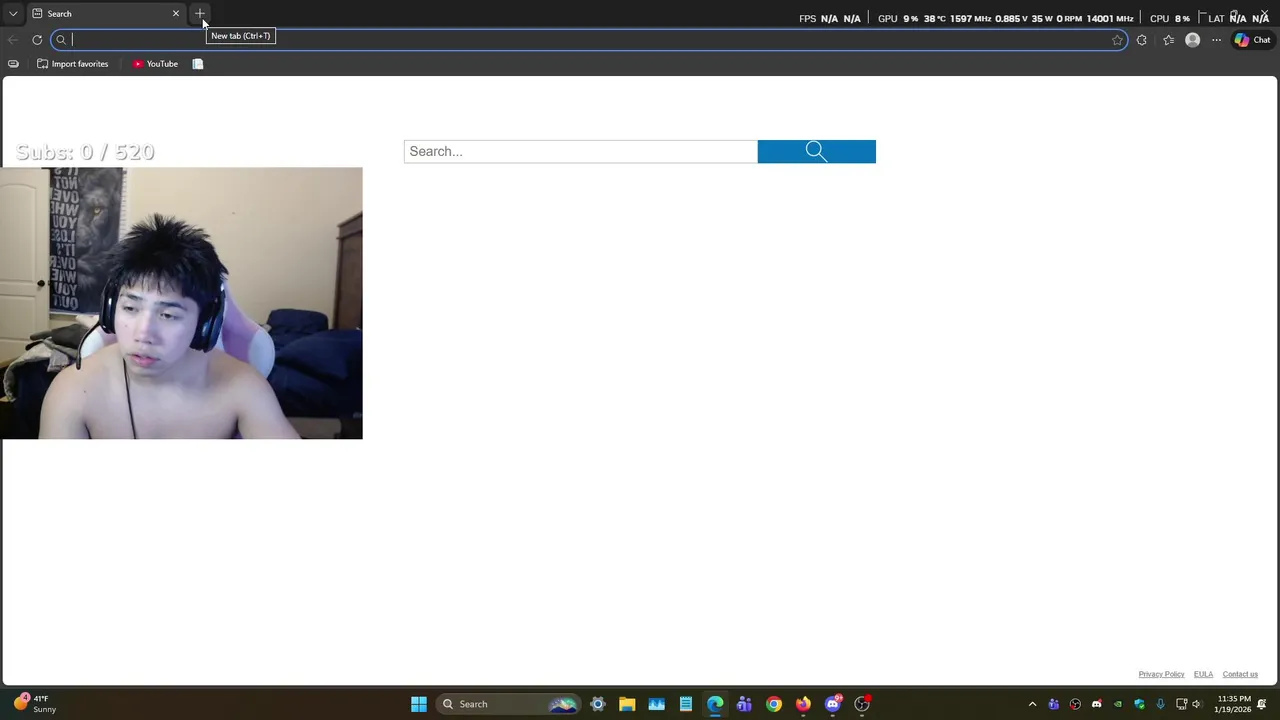The width and height of the screenshot is (1280, 720).
Task: Click the Discord icon in system tray
Action: click(1097, 704)
